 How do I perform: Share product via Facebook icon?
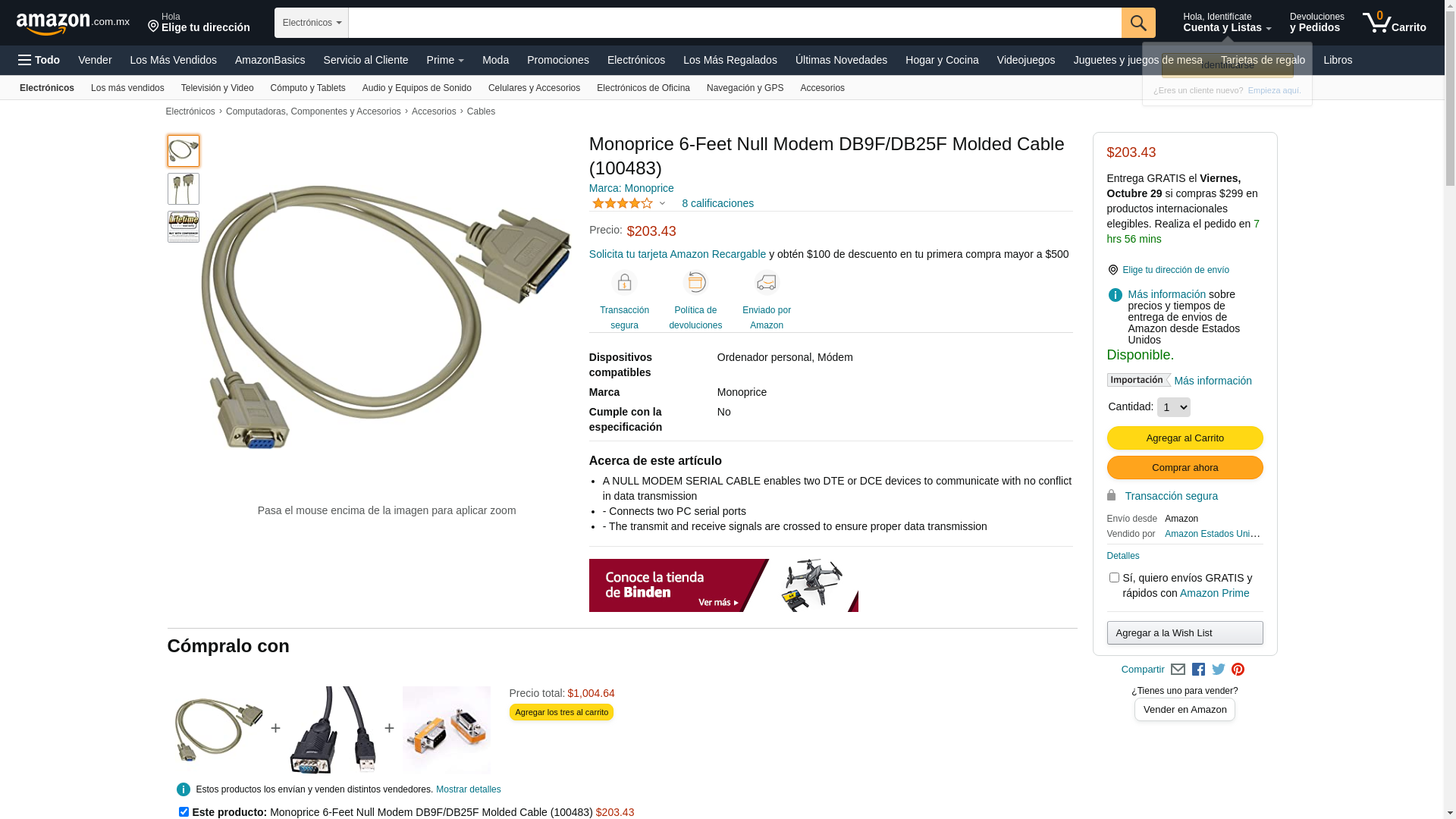(1198, 670)
